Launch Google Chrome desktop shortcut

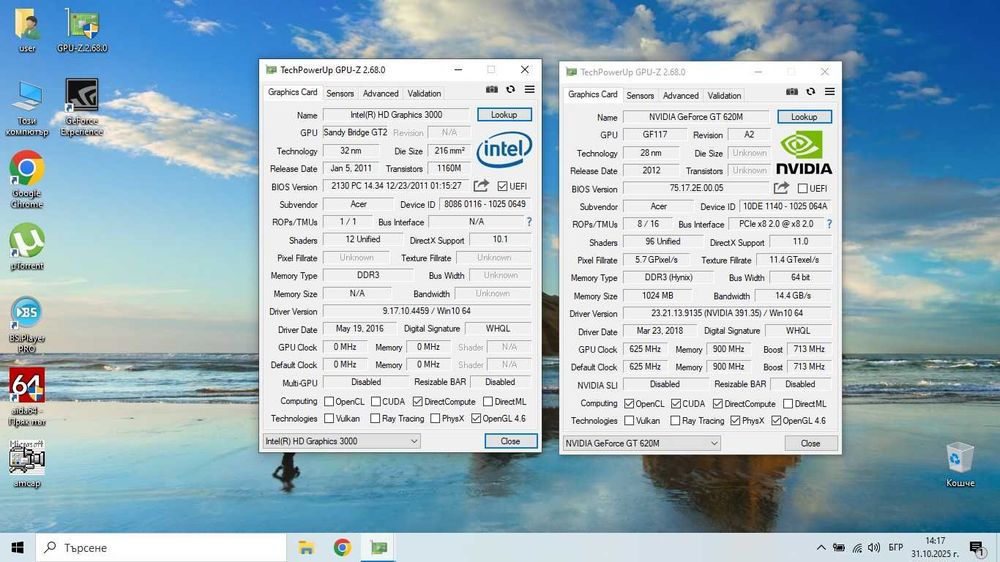tap(27, 180)
